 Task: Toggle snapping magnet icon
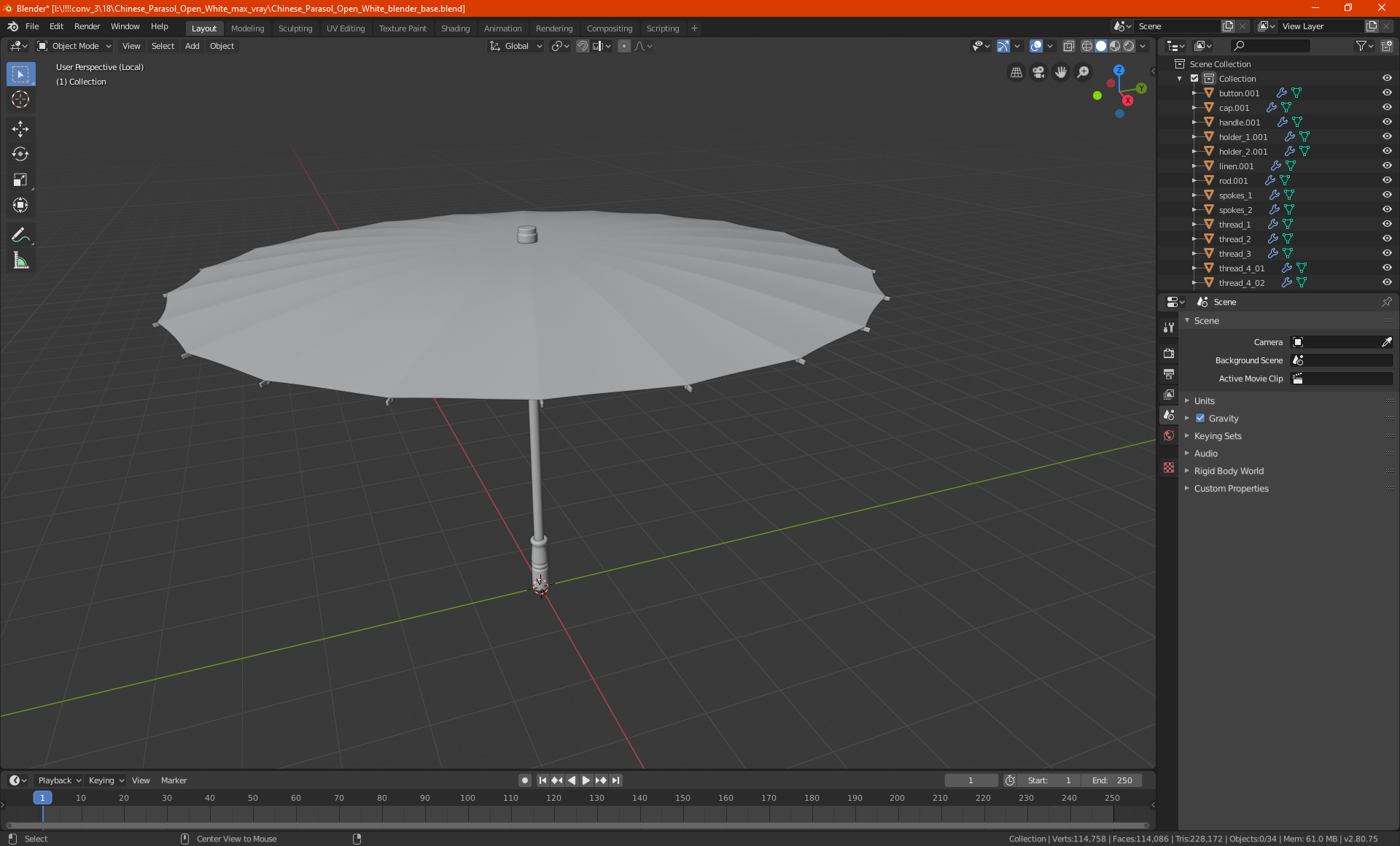tap(583, 46)
